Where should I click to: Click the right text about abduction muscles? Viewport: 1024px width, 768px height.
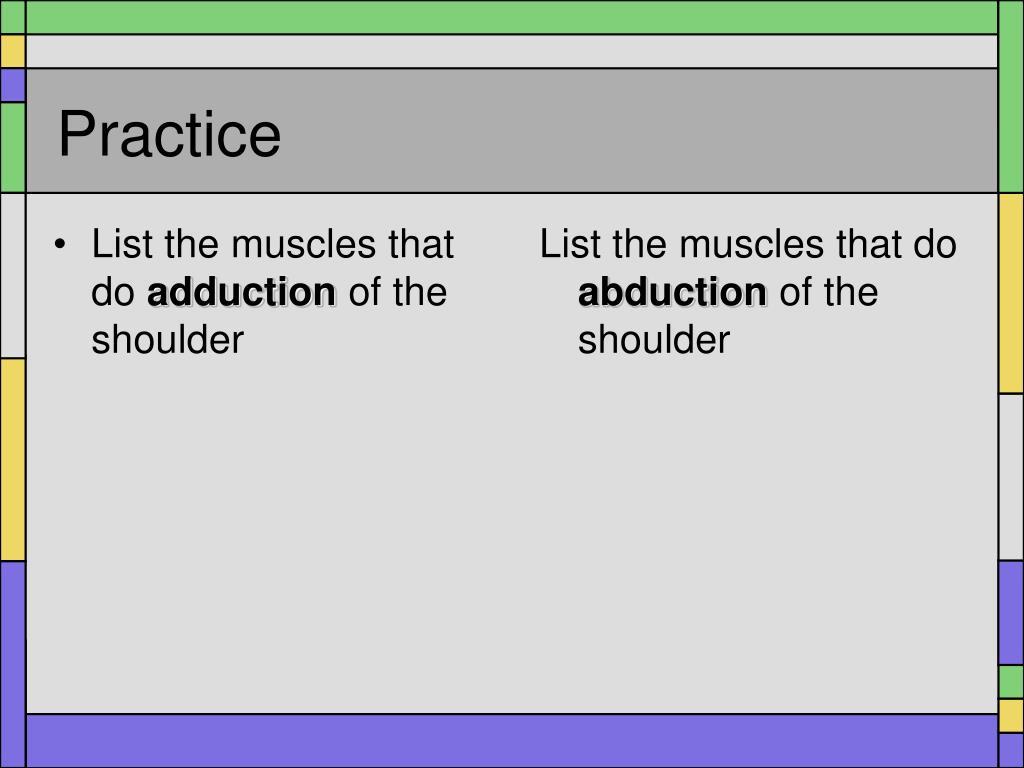748,291
